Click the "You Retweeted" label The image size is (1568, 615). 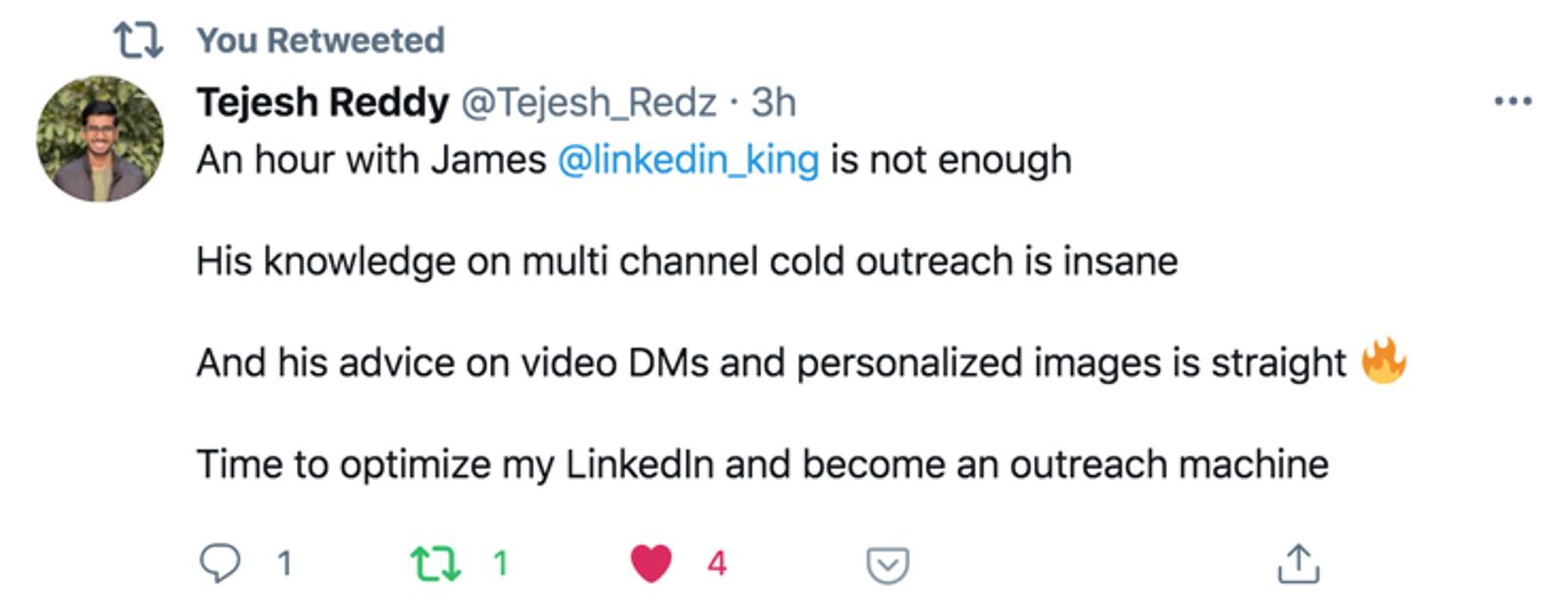click(320, 40)
